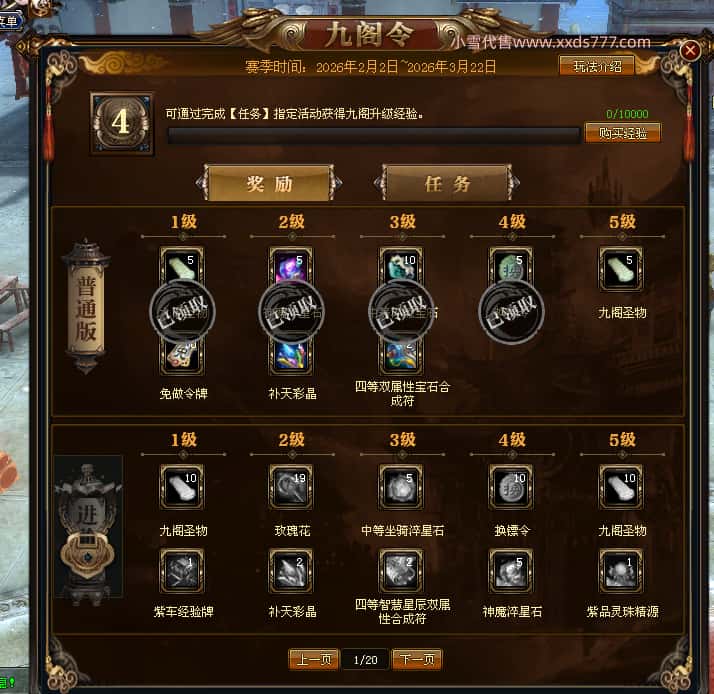Click the 购买经验 button
The width and height of the screenshot is (714, 694).
coord(622,133)
